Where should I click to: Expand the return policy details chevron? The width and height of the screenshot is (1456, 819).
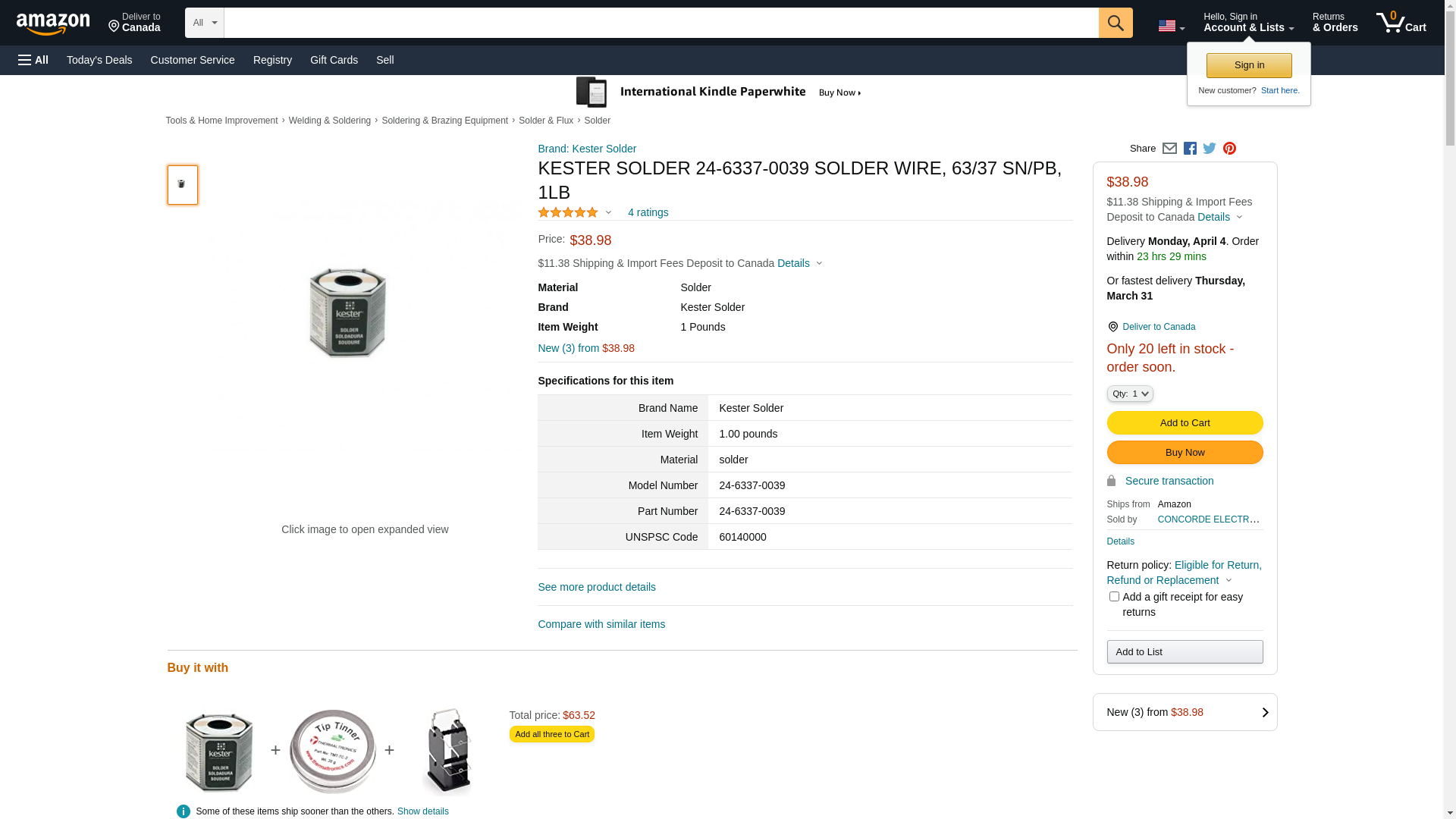point(1228,581)
